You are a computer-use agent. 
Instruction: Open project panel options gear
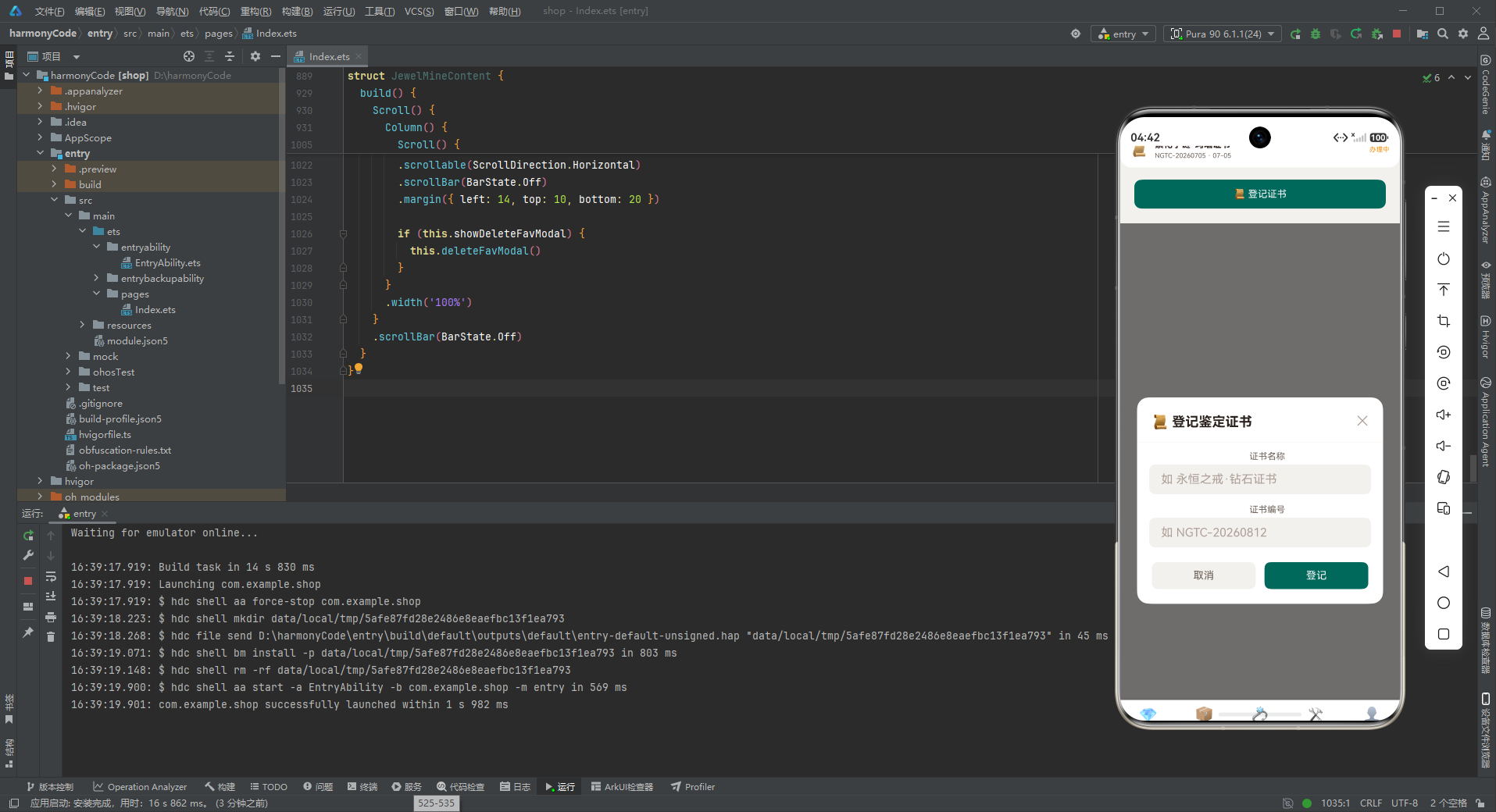coord(255,56)
